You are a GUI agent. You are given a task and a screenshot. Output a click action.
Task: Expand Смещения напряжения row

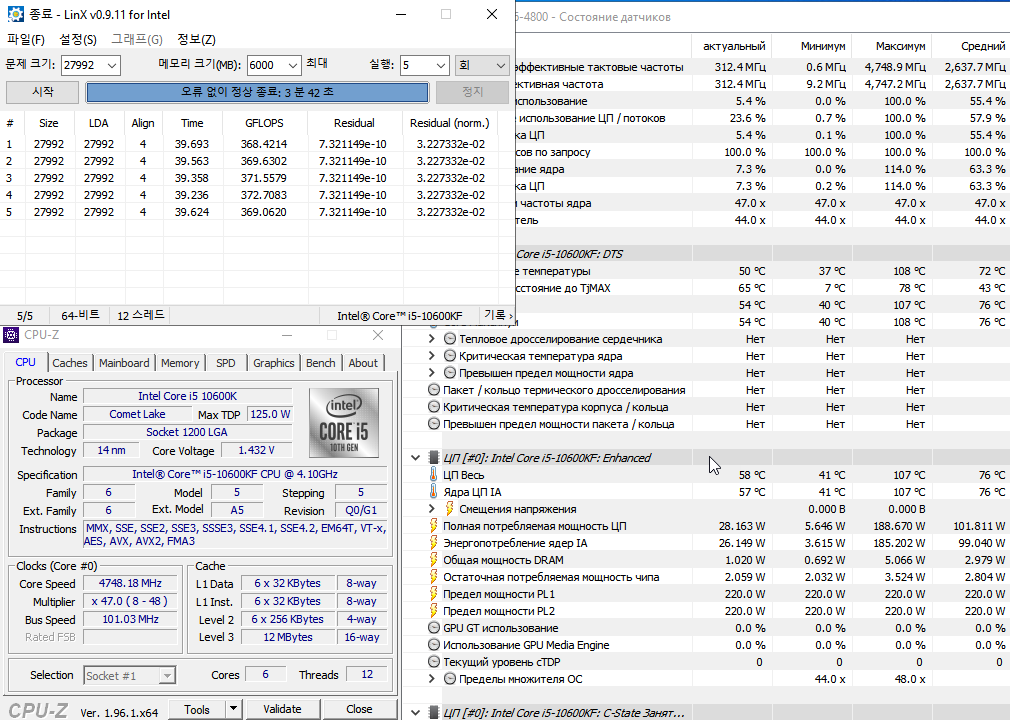click(432, 509)
